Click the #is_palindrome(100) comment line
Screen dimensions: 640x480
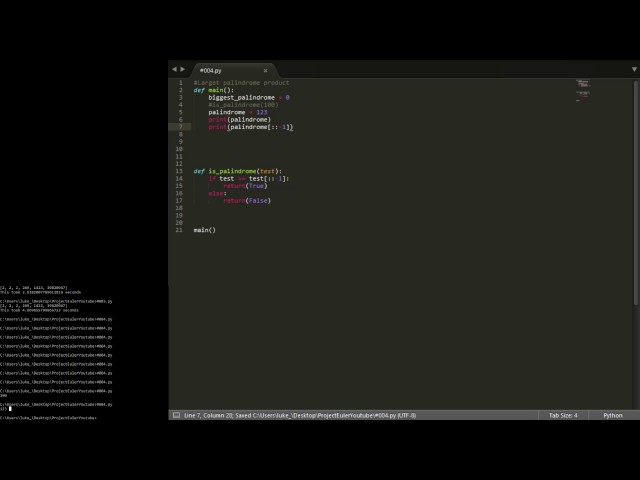click(243, 105)
